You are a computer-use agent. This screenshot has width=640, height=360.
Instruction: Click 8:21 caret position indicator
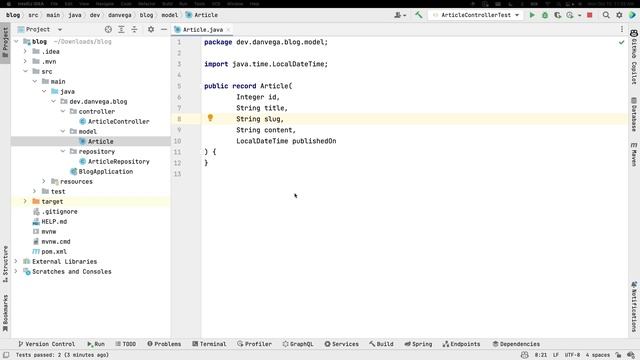tap(541, 355)
